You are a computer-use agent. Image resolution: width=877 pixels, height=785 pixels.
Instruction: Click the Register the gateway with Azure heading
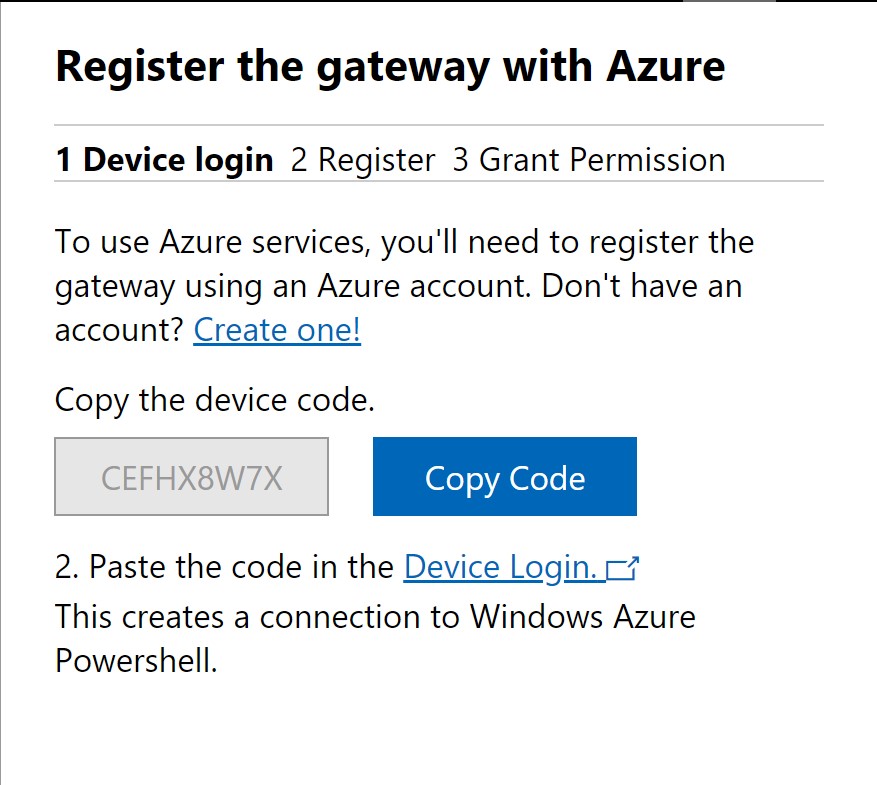point(390,68)
